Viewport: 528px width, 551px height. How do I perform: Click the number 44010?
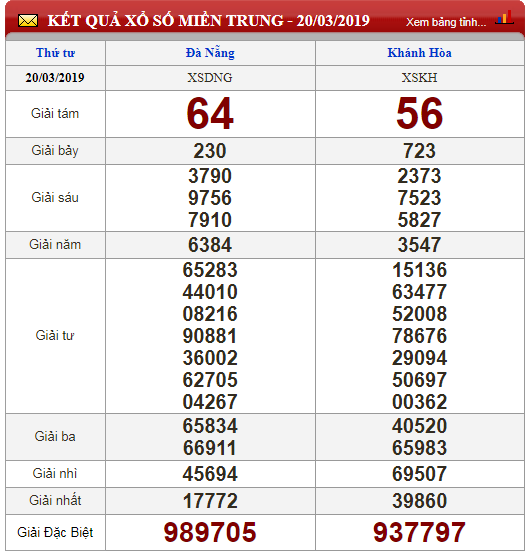(210, 292)
